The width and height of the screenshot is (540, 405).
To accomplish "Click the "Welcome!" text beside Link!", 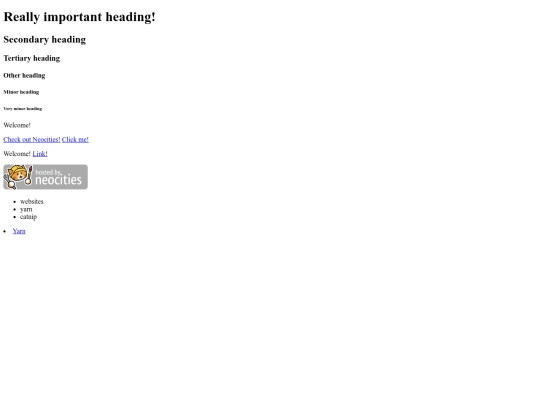I will point(17,154).
